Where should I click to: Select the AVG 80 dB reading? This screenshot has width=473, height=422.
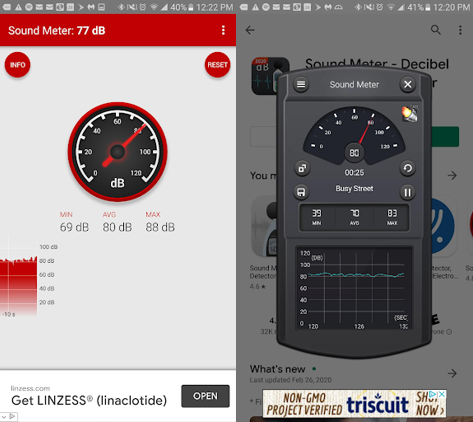(x=117, y=222)
